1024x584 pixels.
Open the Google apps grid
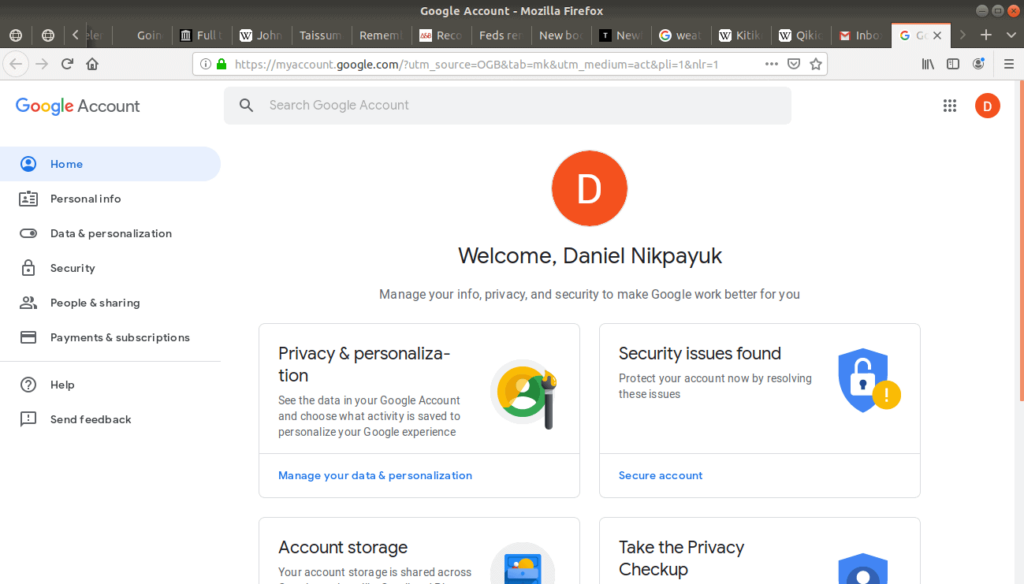950,106
